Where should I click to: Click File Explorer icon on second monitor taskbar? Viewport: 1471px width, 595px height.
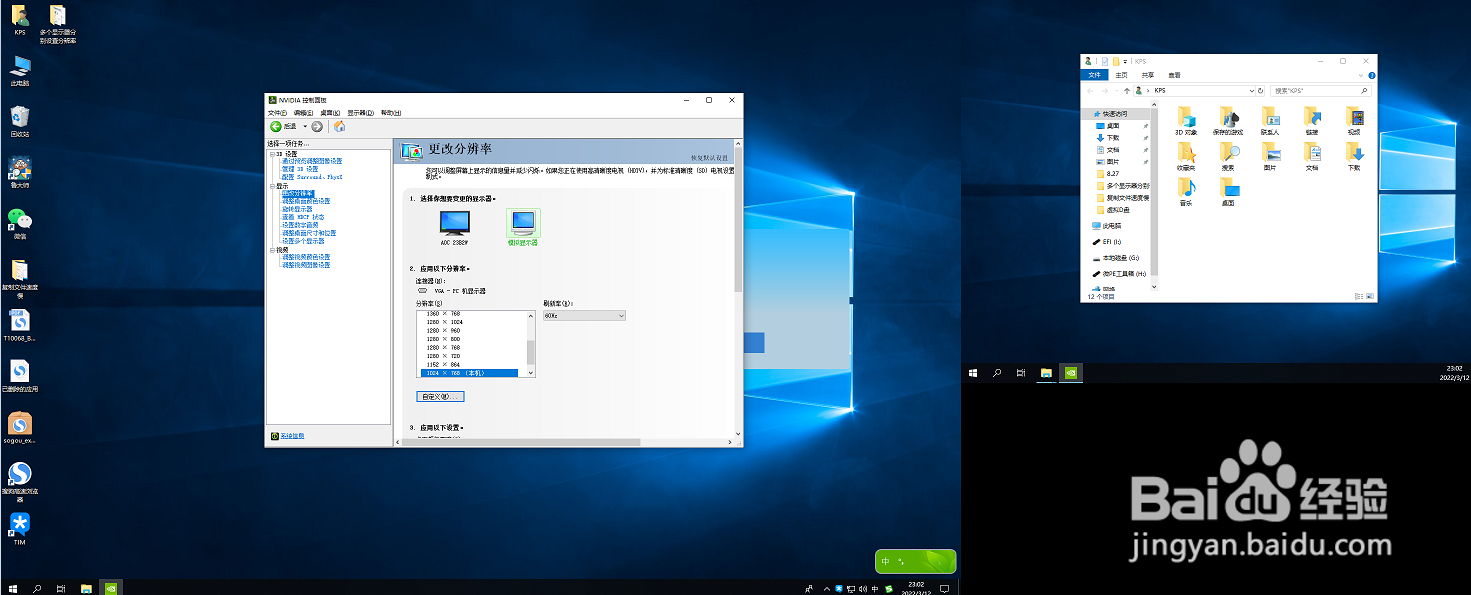(1045, 373)
